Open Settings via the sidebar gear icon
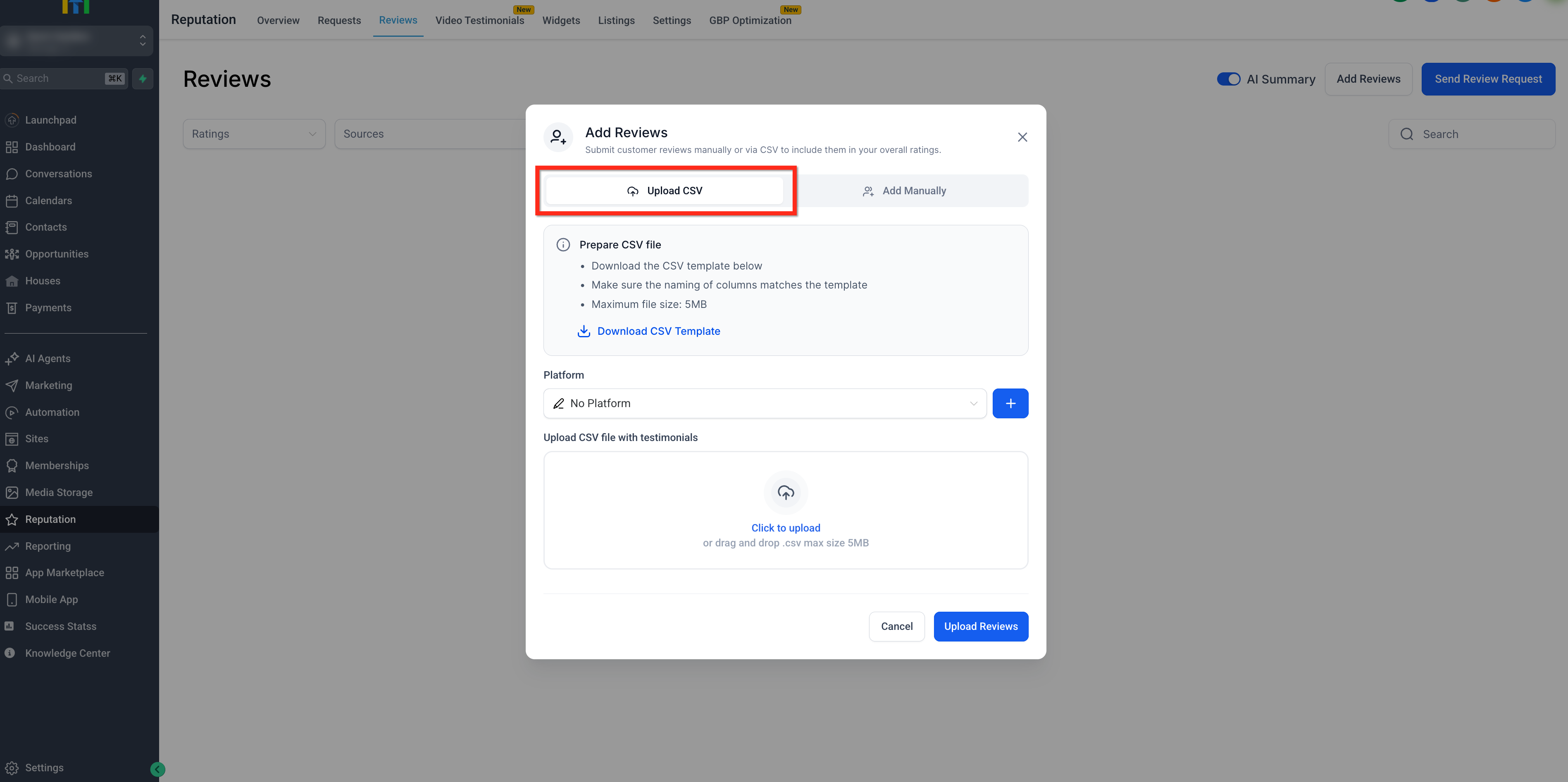 (12, 768)
